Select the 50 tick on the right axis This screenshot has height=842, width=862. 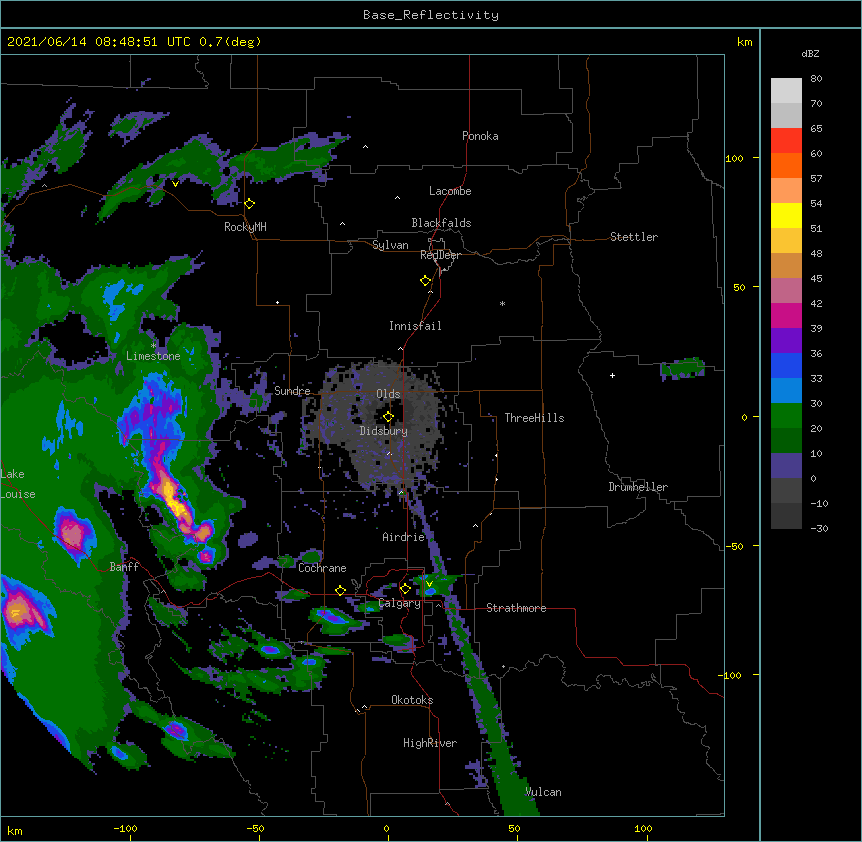click(x=739, y=287)
